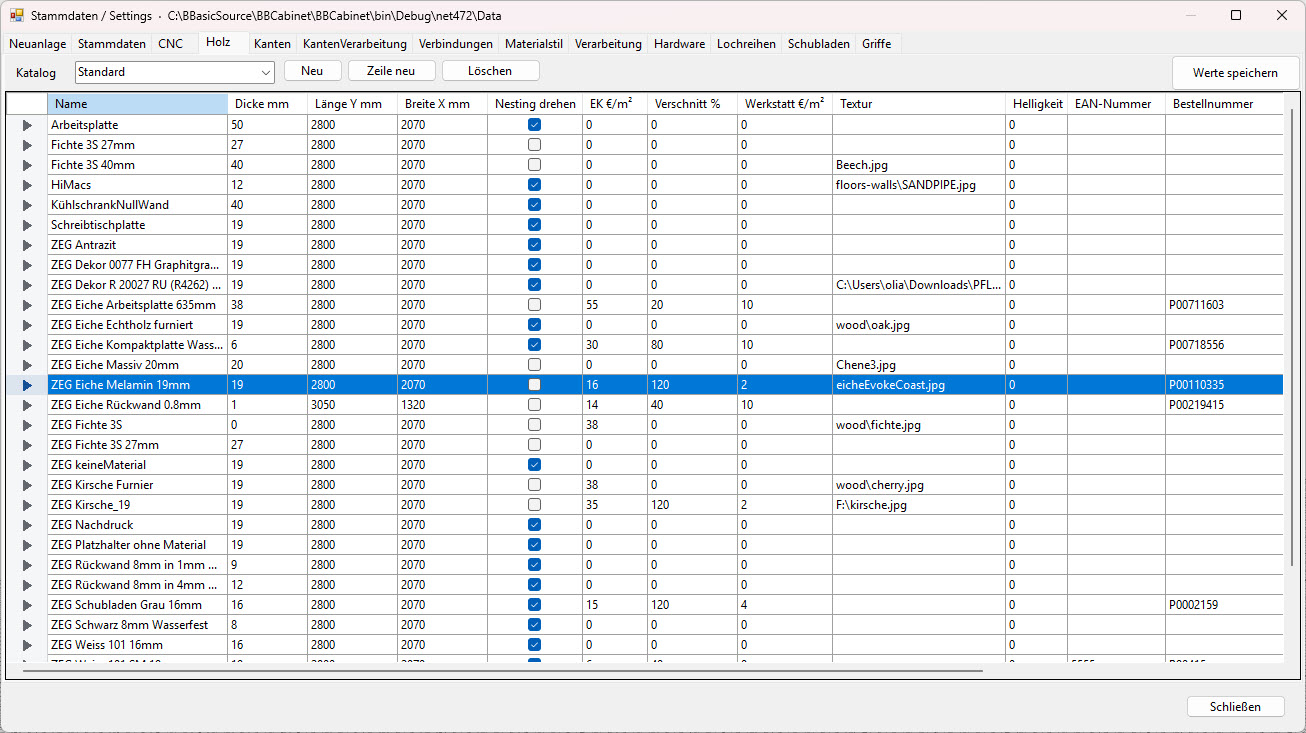Open the Griffe tab

pyautogui.click(x=877, y=44)
